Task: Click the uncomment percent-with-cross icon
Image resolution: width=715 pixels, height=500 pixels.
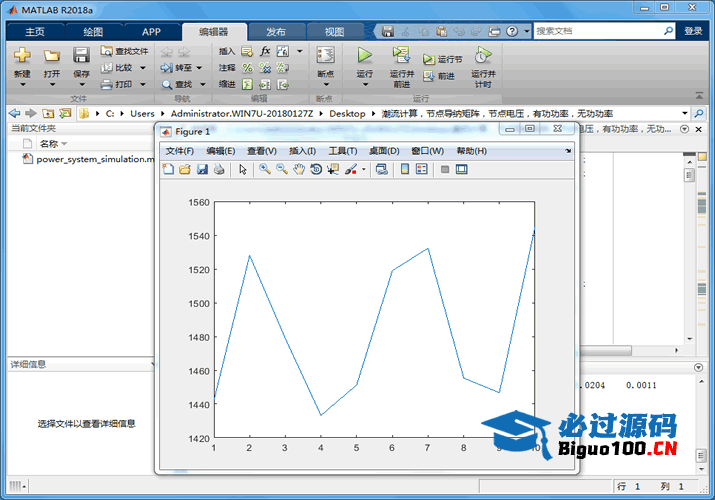Action: (265, 68)
